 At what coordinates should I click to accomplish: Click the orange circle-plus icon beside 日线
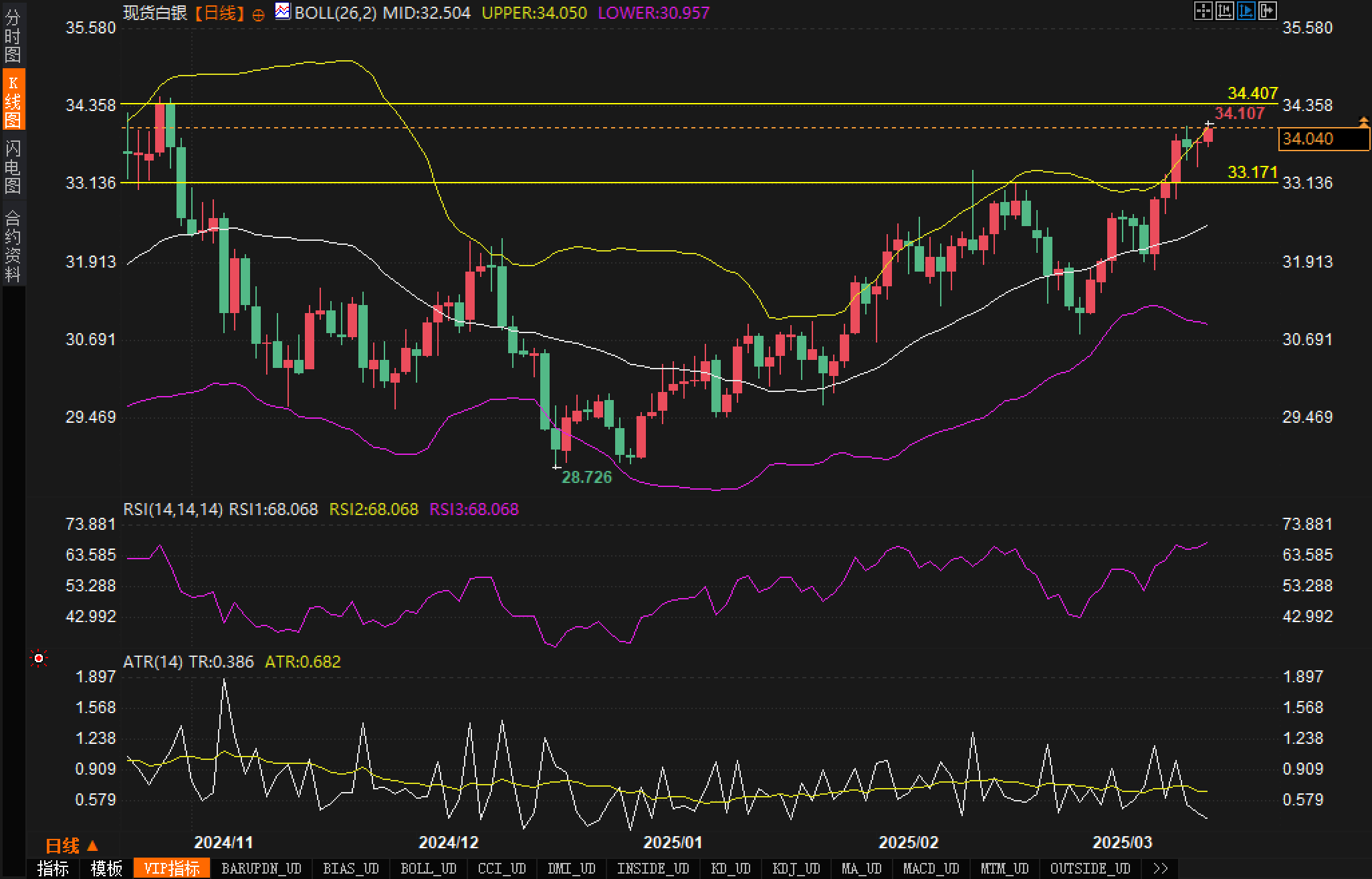pyautogui.click(x=258, y=15)
